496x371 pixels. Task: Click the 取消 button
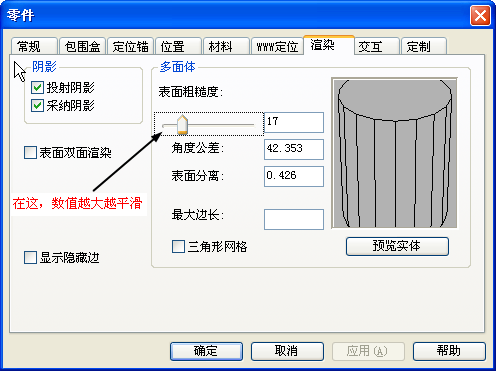point(287,351)
